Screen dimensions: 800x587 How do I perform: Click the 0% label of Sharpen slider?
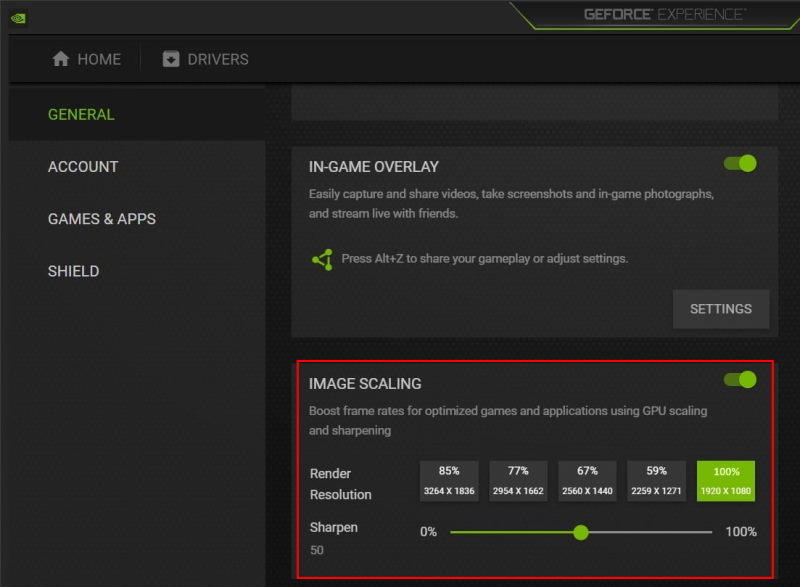428,532
